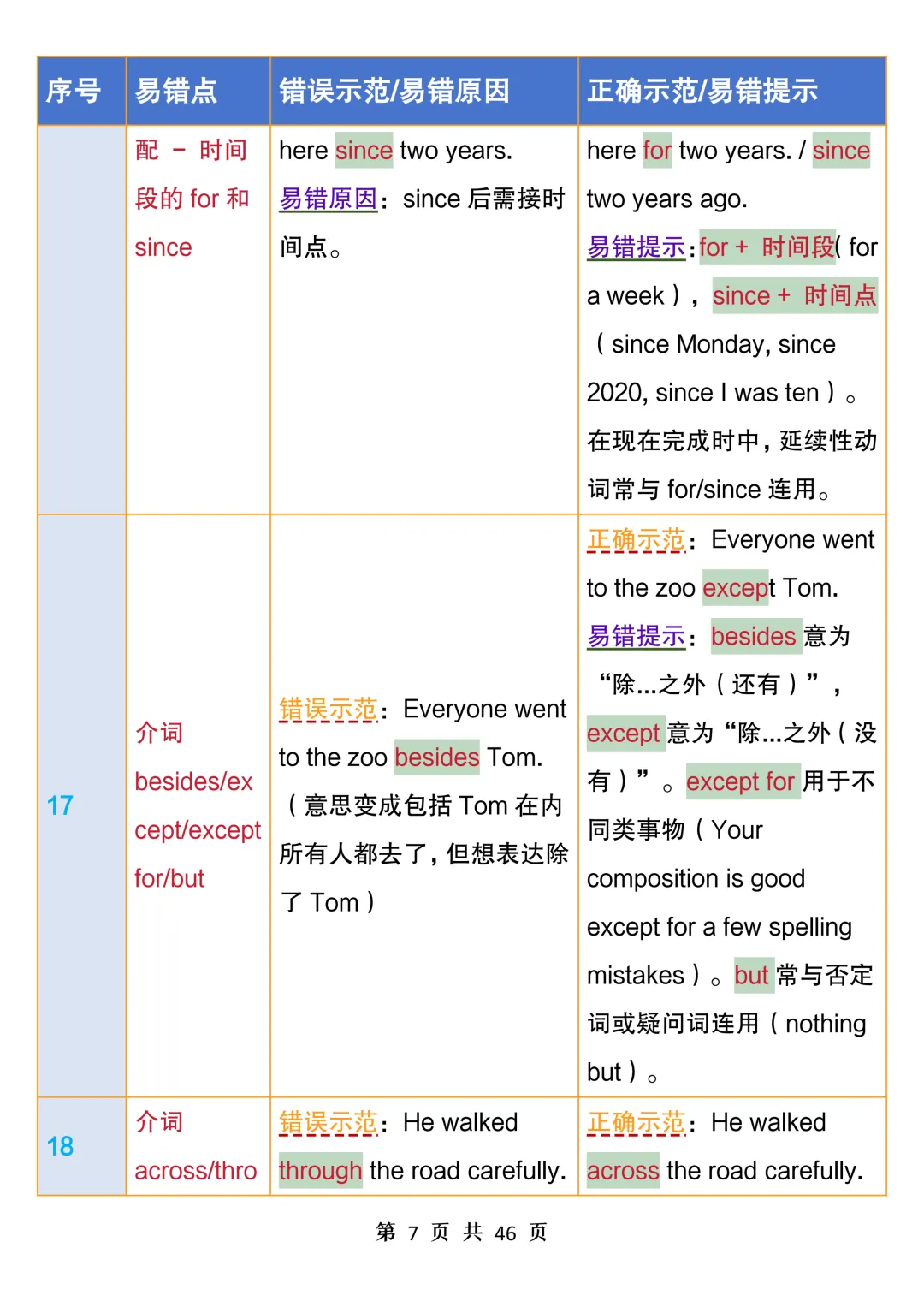Click red text 'across/thro' in row 18
The image size is (924, 1307).
[x=196, y=1171]
